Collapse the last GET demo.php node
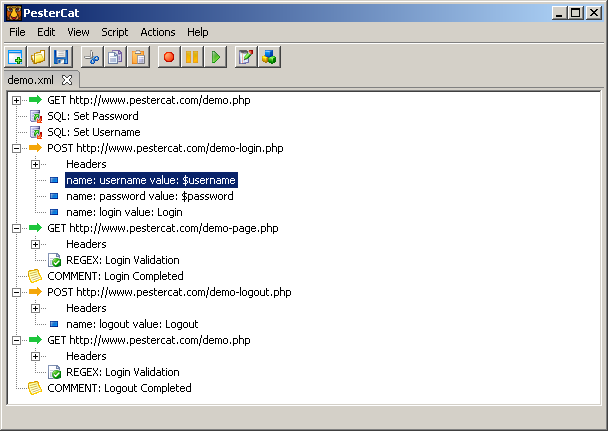Viewport: 608px width, 431px height. [16, 340]
